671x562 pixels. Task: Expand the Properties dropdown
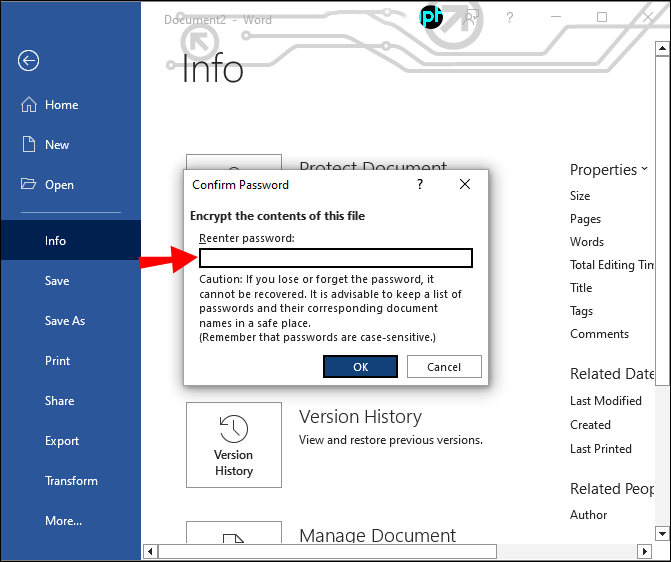click(608, 170)
